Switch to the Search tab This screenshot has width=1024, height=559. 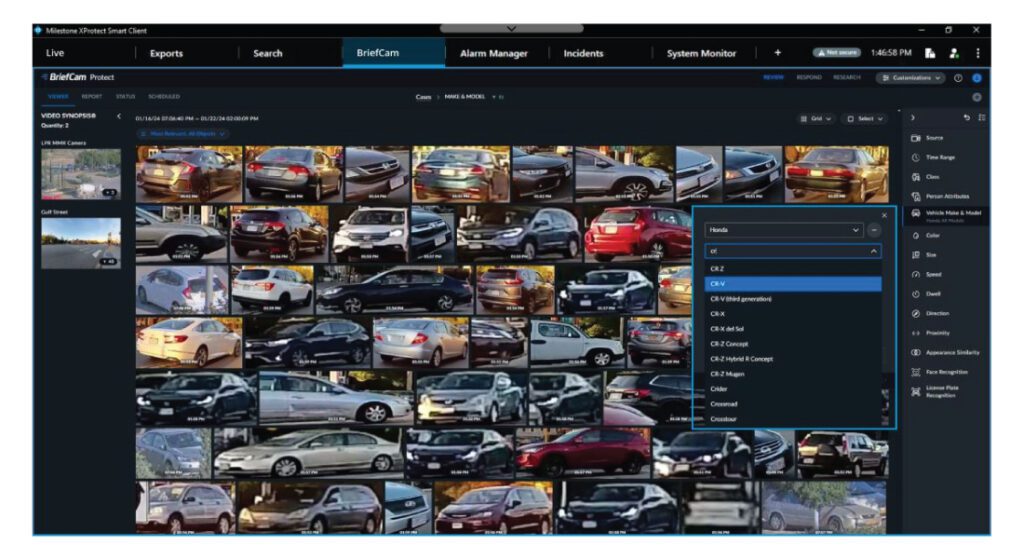268,54
